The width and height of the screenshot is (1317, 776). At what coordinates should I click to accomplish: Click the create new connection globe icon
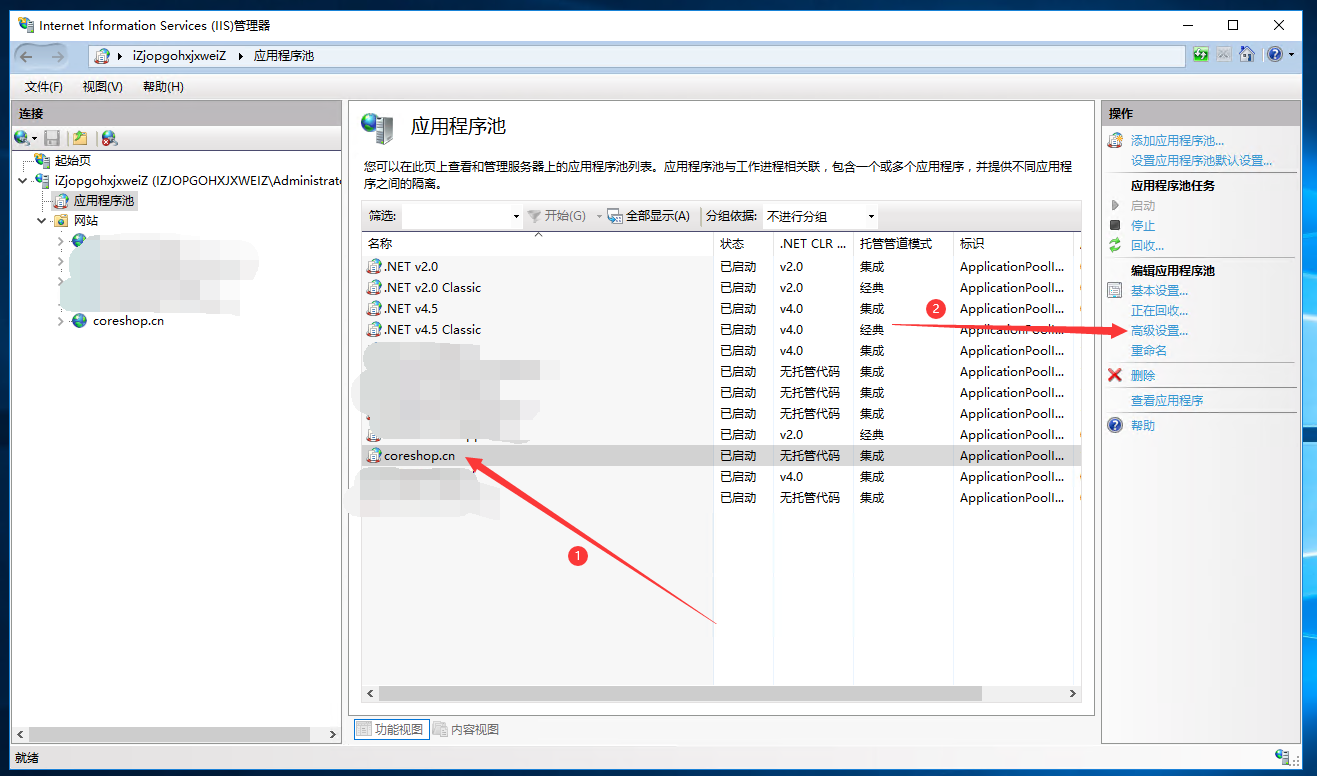[22, 138]
